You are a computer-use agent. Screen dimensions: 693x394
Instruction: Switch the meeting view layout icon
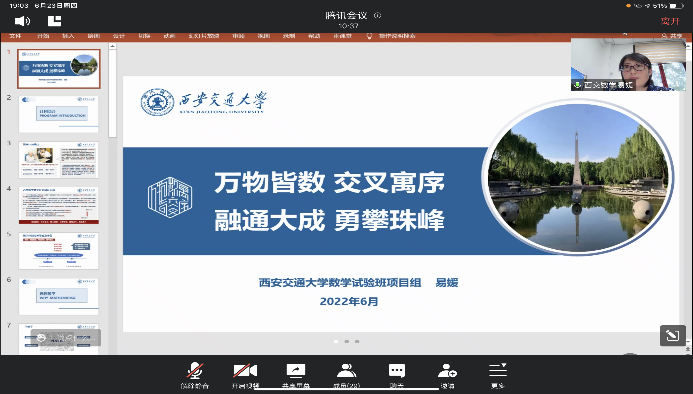pos(54,21)
